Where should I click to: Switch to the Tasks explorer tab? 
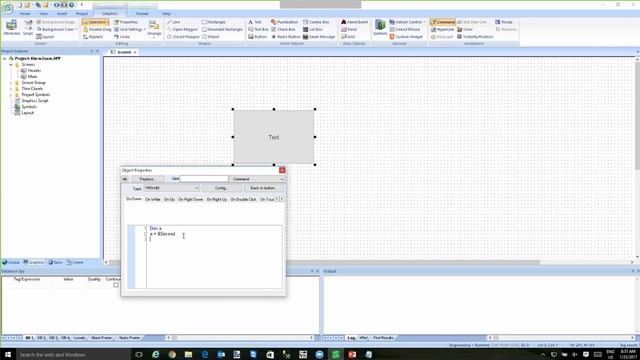pyautogui.click(x=56, y=262)
